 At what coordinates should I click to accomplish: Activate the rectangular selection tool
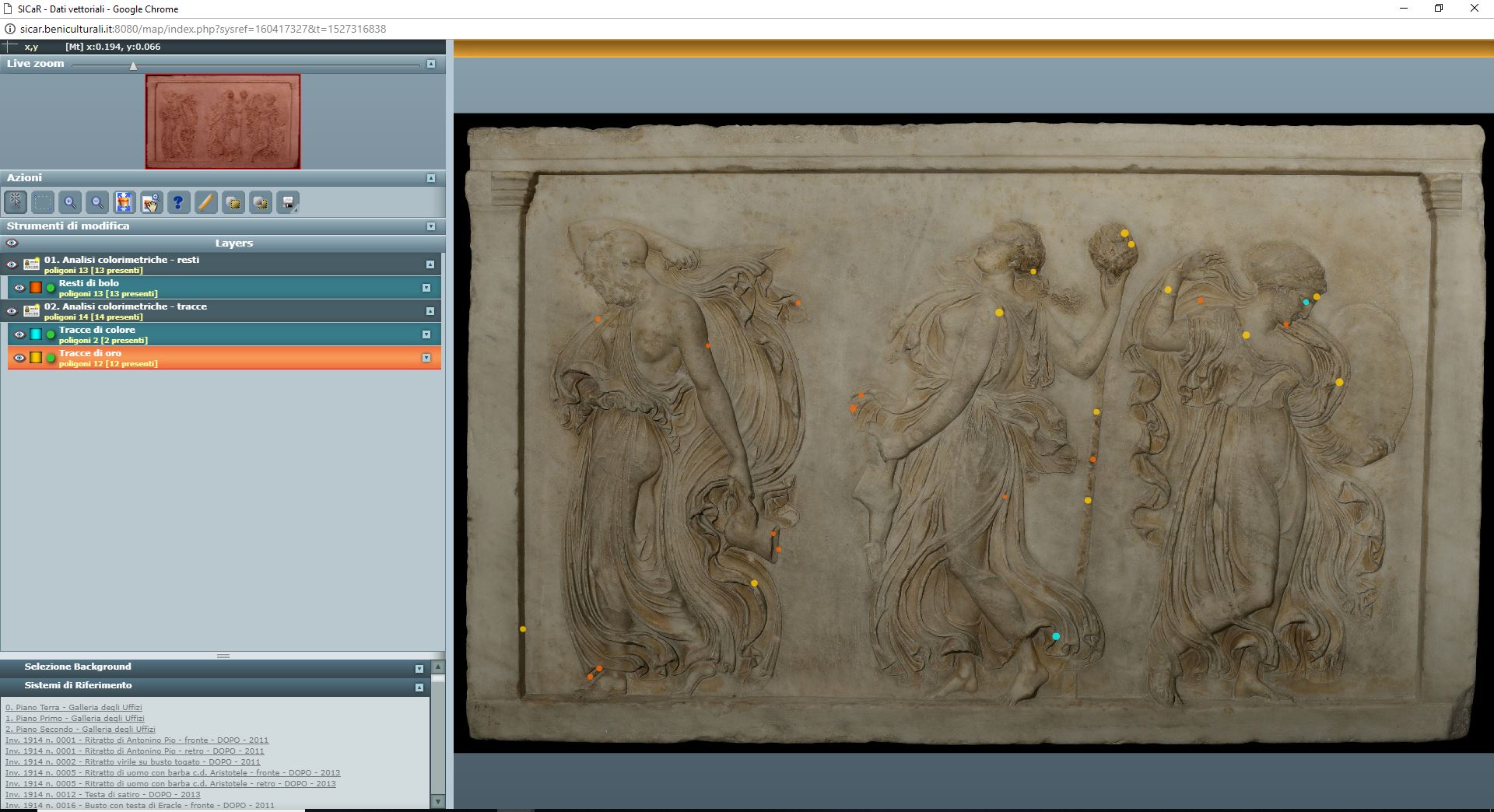[42, 202]
